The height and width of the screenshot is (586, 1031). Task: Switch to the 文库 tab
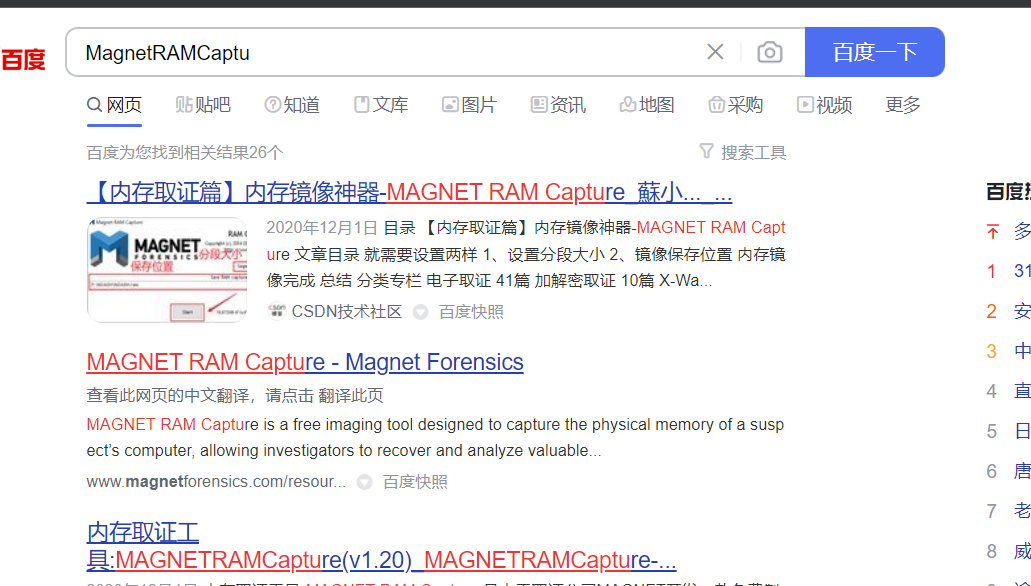tap(381, 105)
